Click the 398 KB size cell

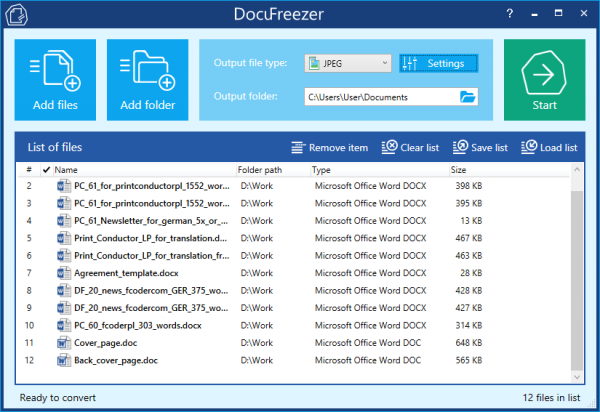coord(468,186)
